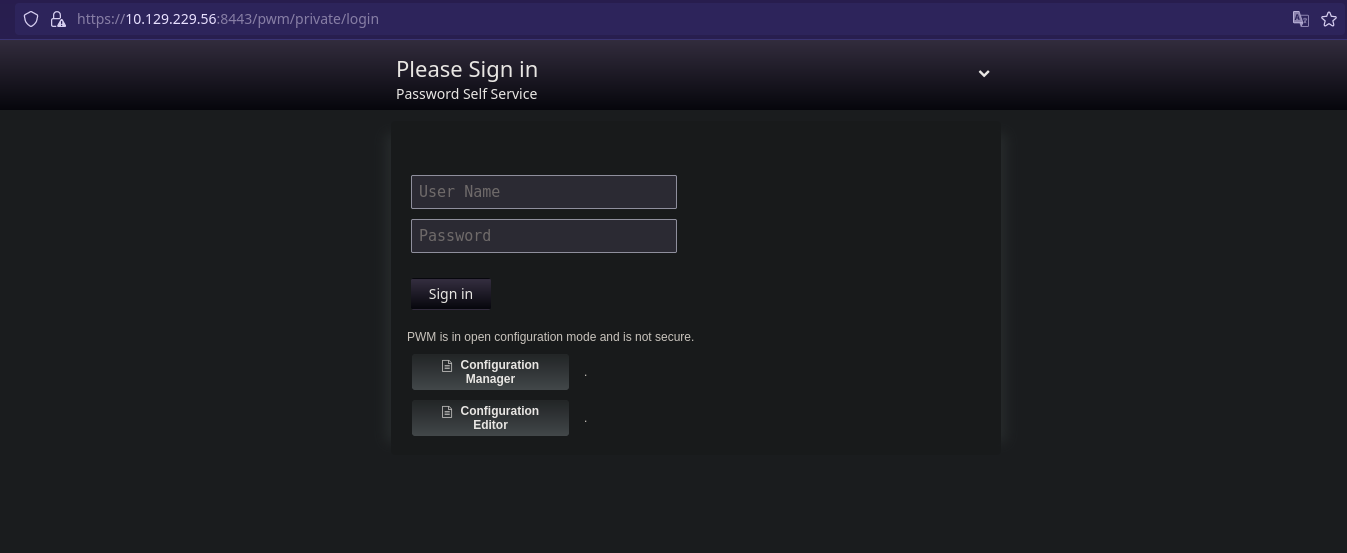
Task: Click the document icon on Configuration Editor
Action: pos(447,412)
